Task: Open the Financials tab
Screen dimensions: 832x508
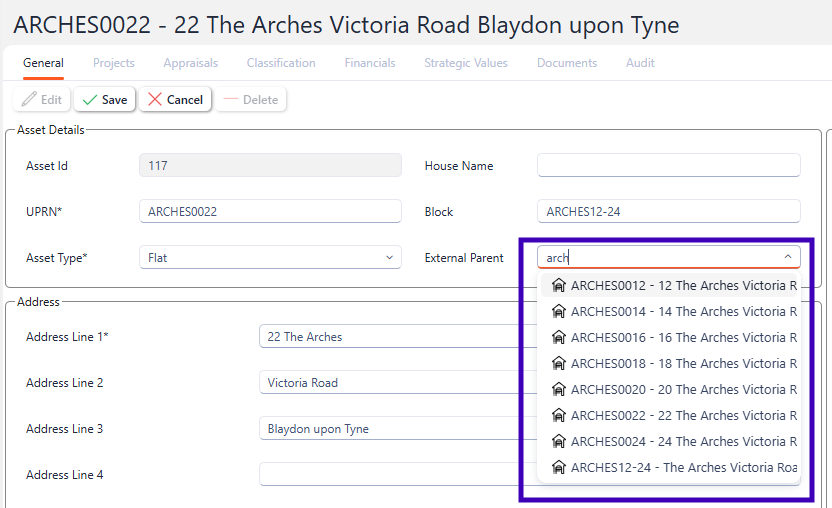Action: tap(370, 63)
